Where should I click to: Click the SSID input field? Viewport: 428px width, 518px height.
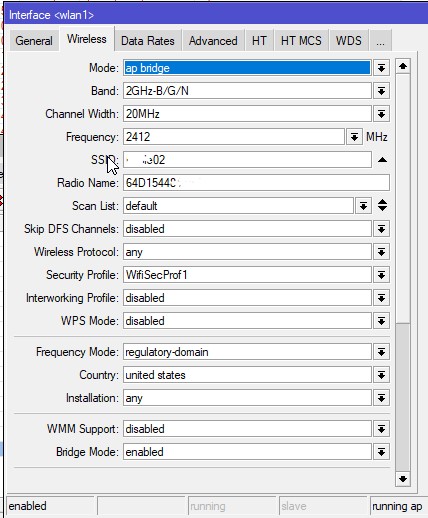247,160
